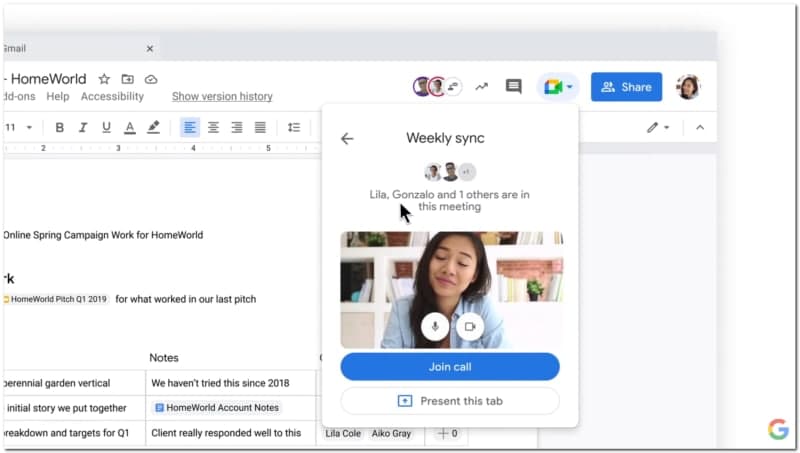Click Show version history link
Image resolution: width=800 pixels, height=453 pixels.
point(222,97)
